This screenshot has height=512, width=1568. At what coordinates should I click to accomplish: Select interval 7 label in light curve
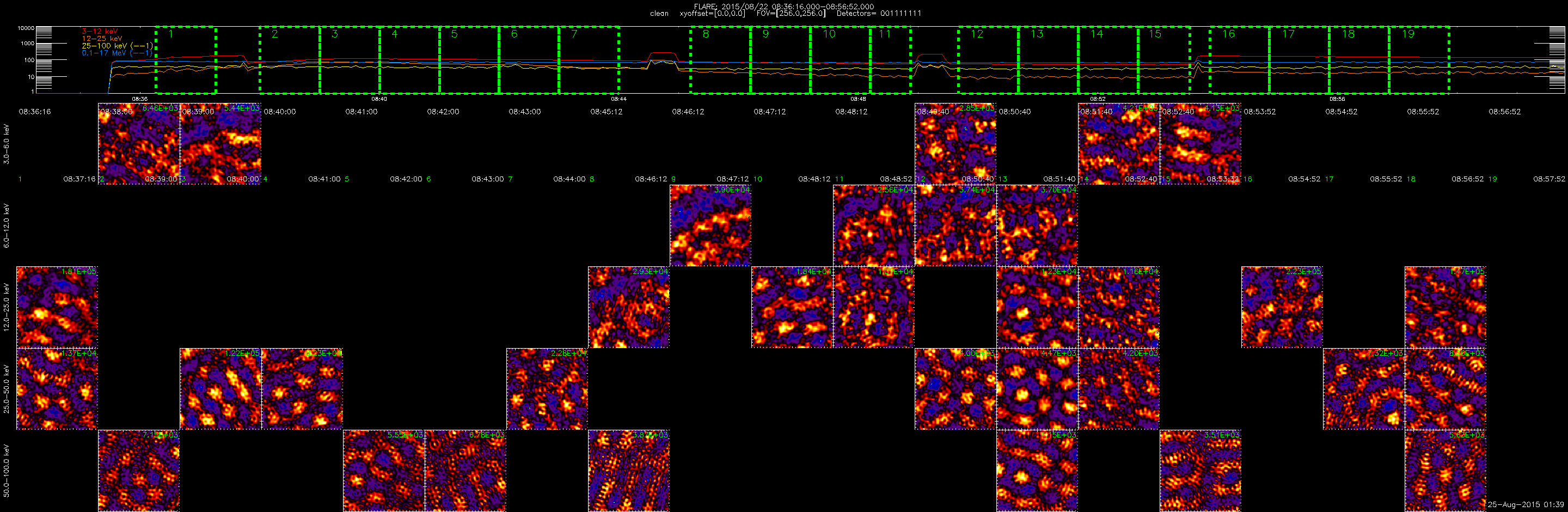574,34
